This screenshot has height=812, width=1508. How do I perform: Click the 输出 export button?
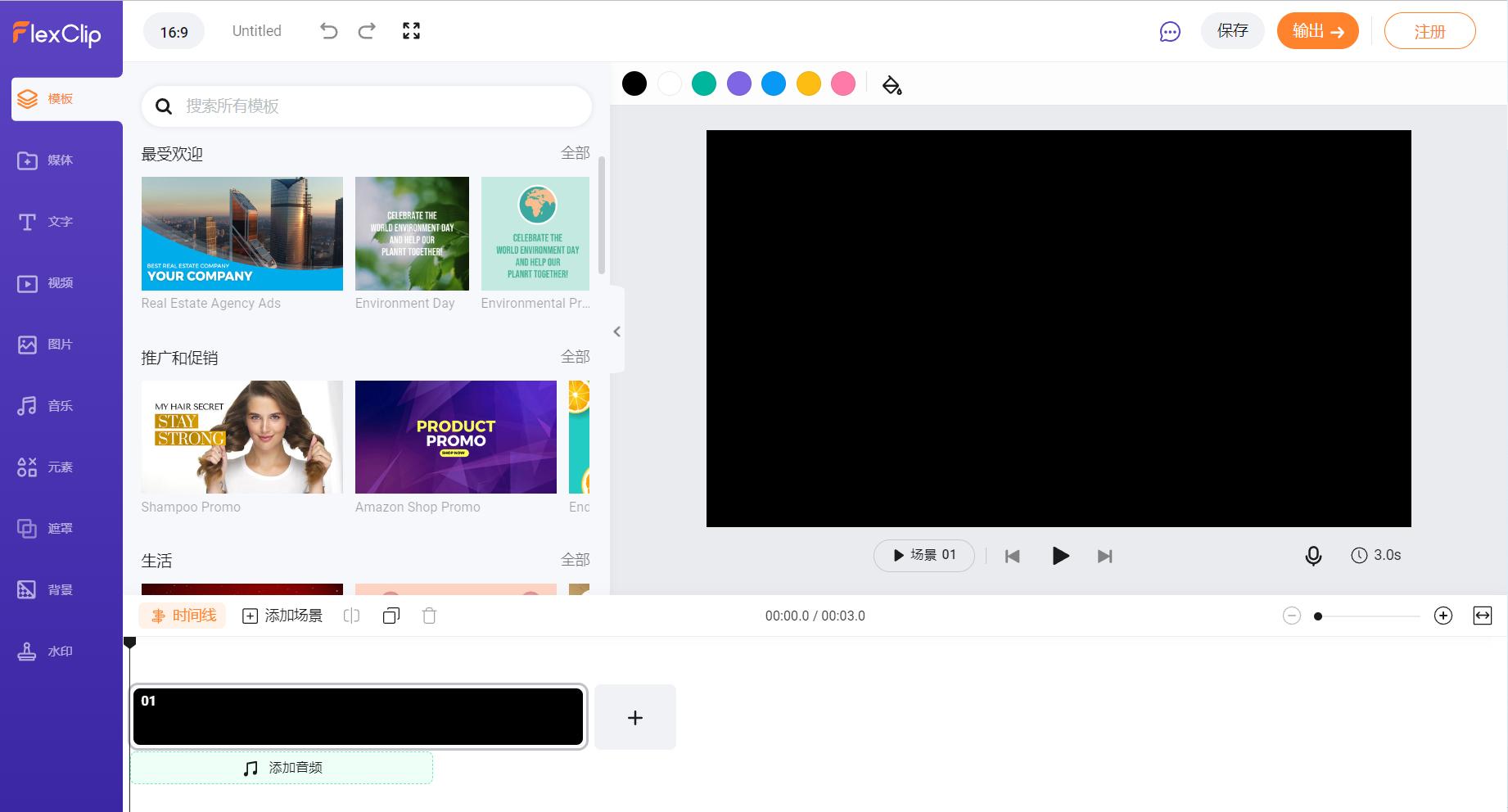[1317, 31]
